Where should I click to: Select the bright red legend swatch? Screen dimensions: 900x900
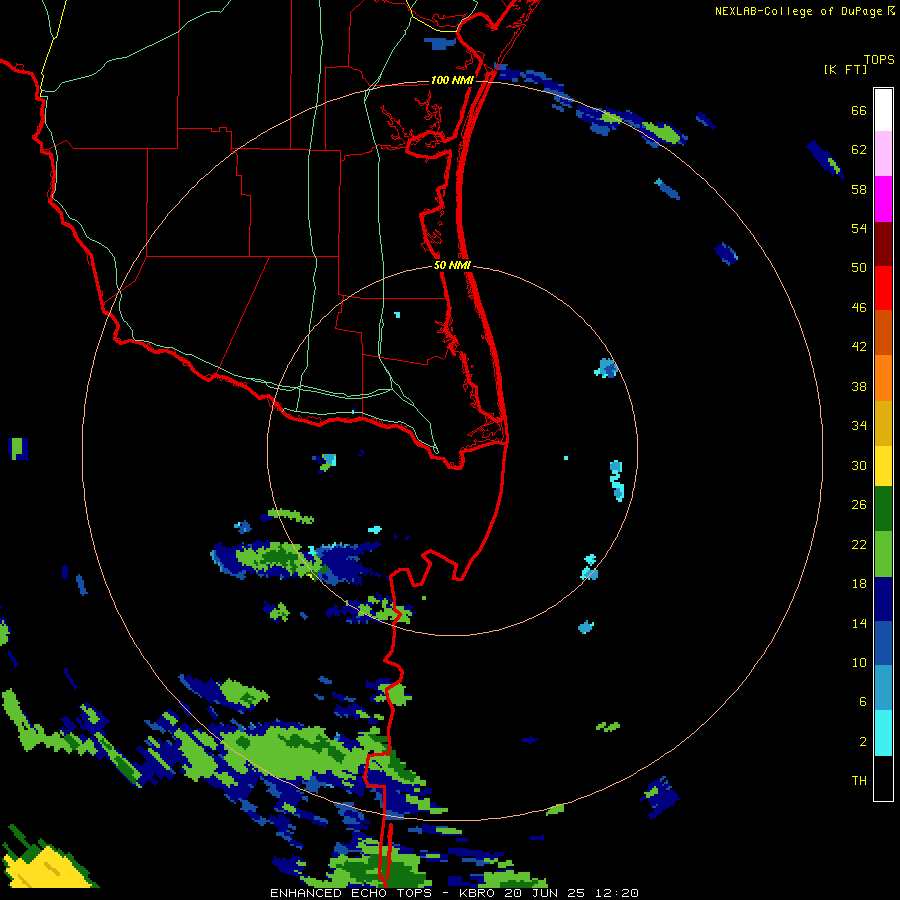883,288
